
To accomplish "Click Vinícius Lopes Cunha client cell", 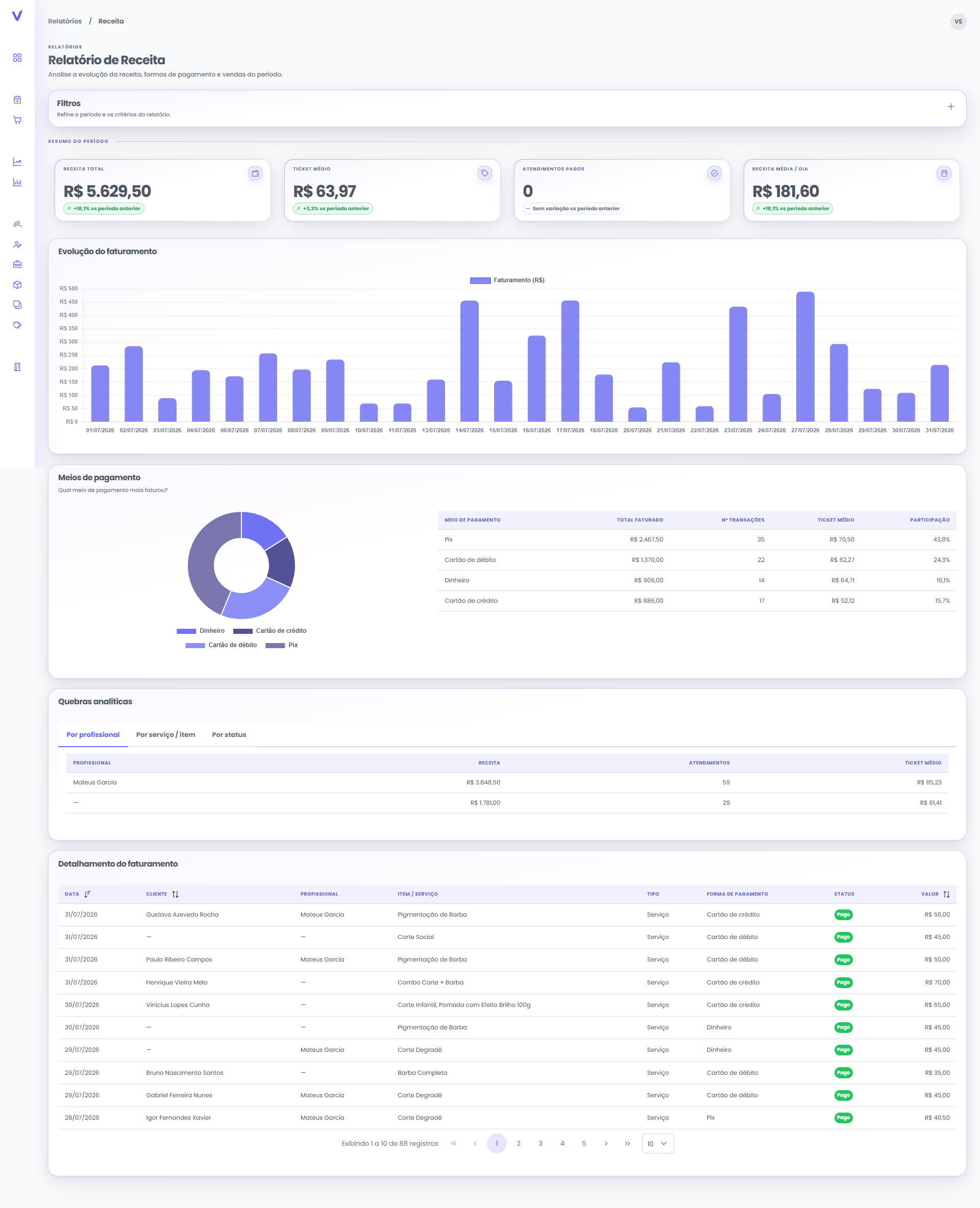I will point(178,1005).
